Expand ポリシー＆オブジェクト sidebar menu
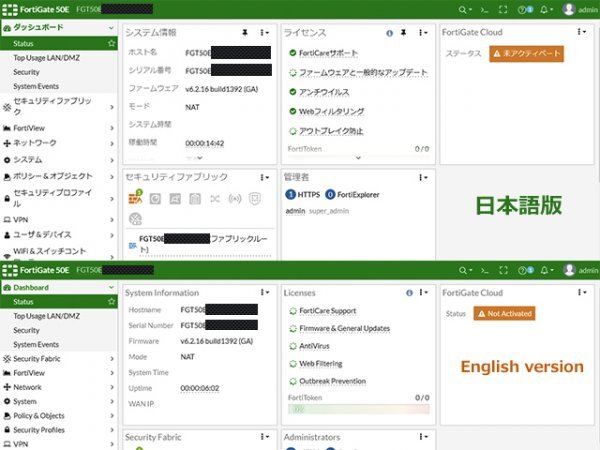The height and width of the screenshot is (450, 600). [59, 176]
